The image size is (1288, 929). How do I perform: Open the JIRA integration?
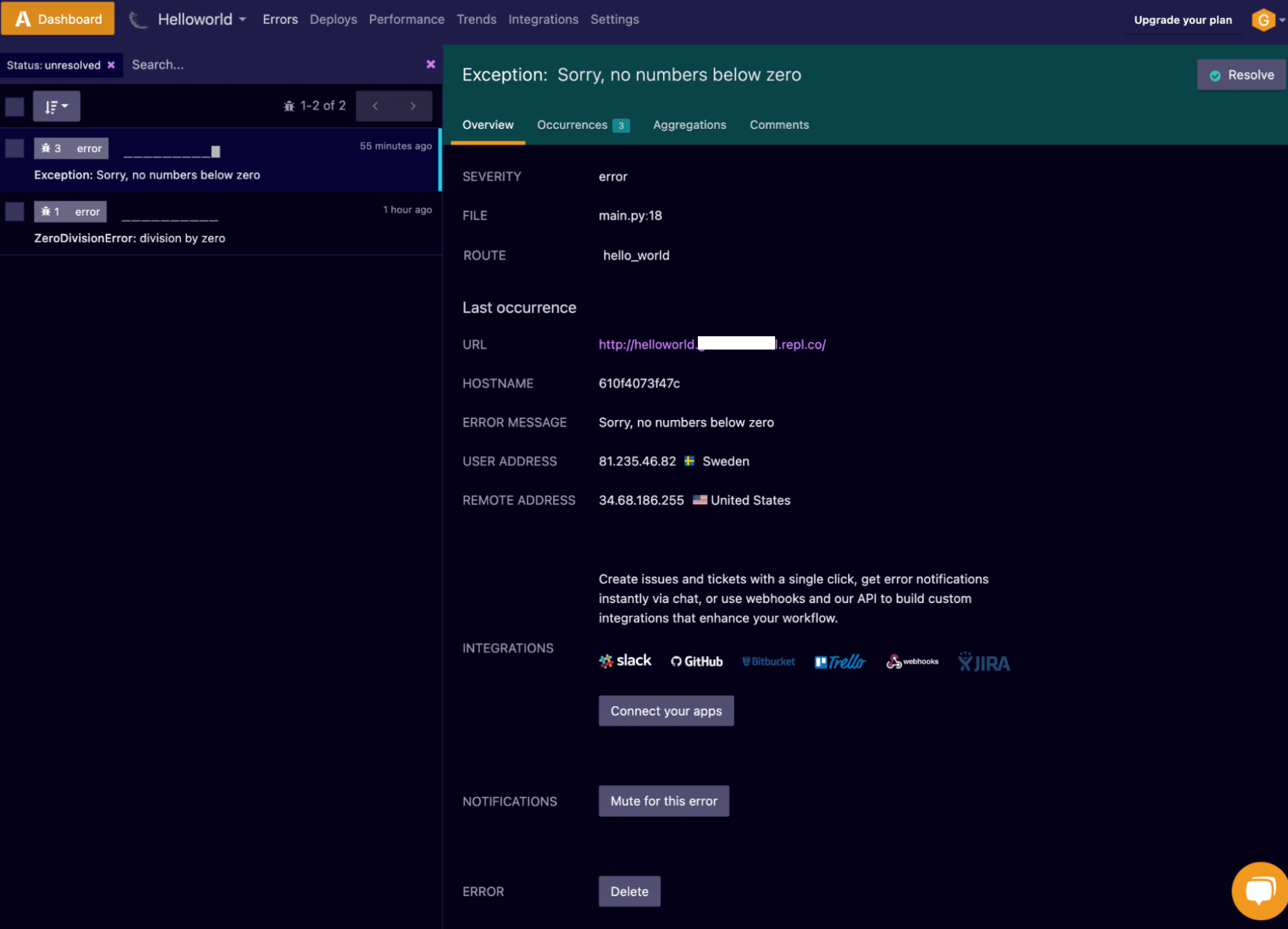click(x=983, y=661)
